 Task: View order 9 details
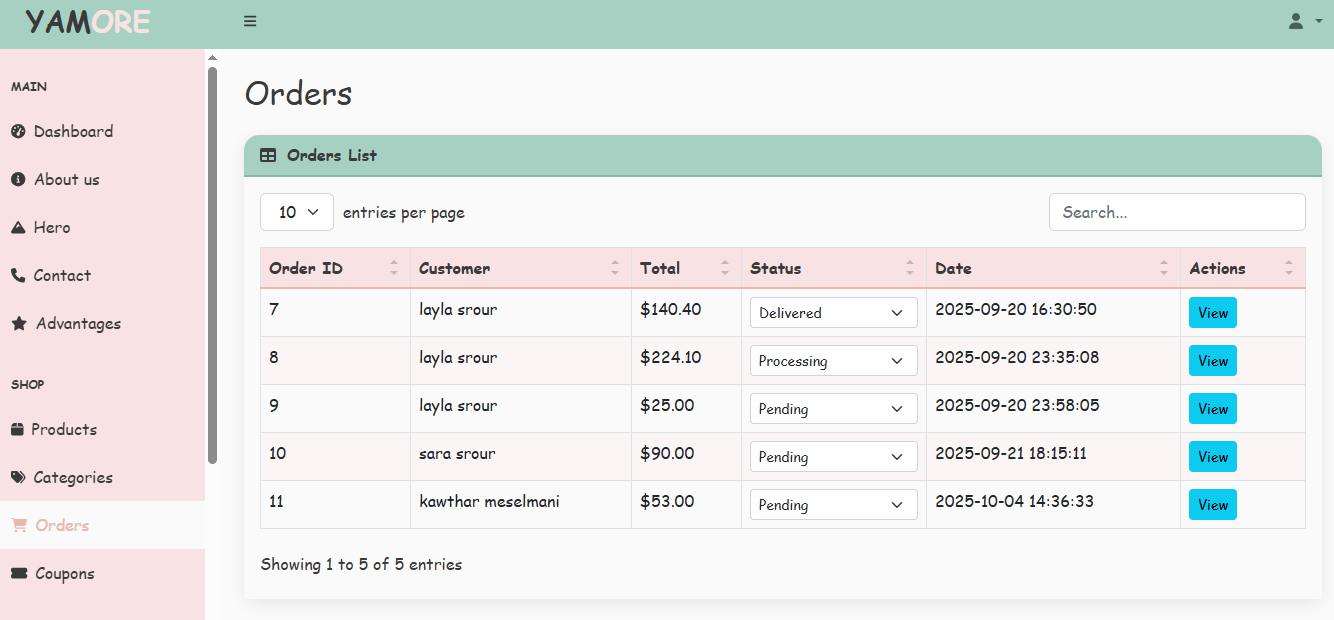1212,409
